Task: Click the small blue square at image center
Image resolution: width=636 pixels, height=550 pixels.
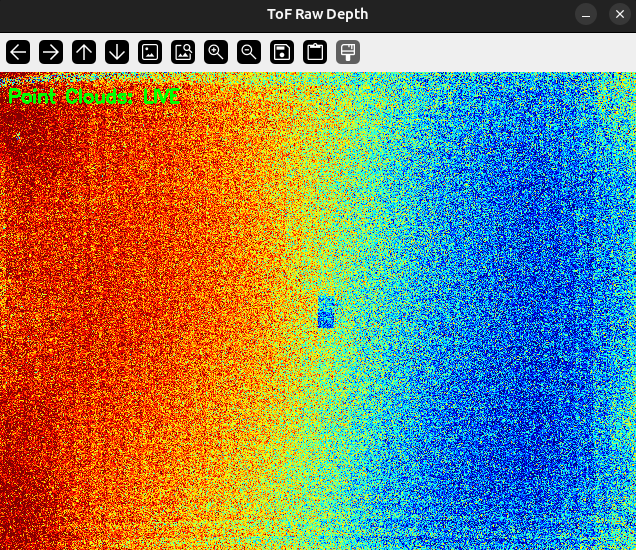Action: (x=325, y=317)
